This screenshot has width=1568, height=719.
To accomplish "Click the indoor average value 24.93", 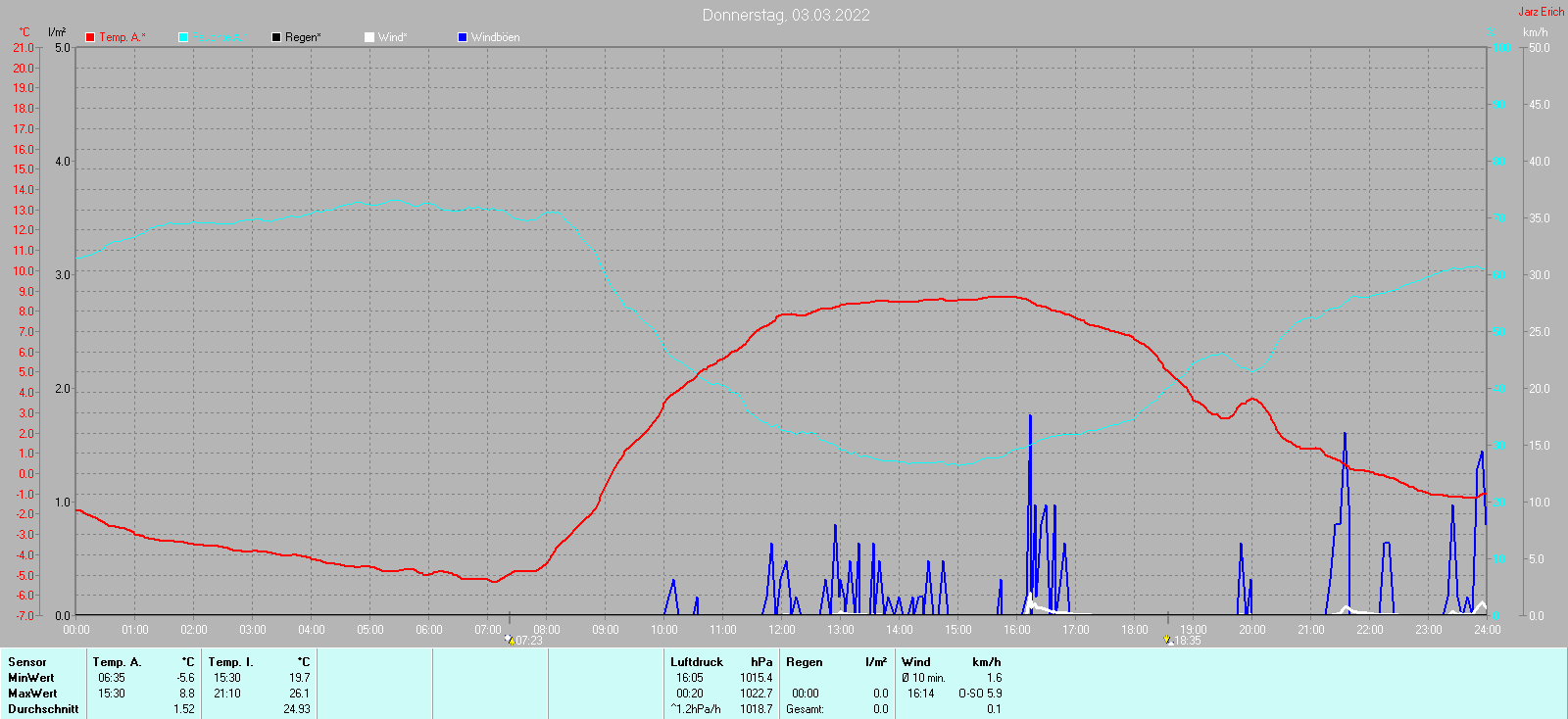I will (297, 709).
